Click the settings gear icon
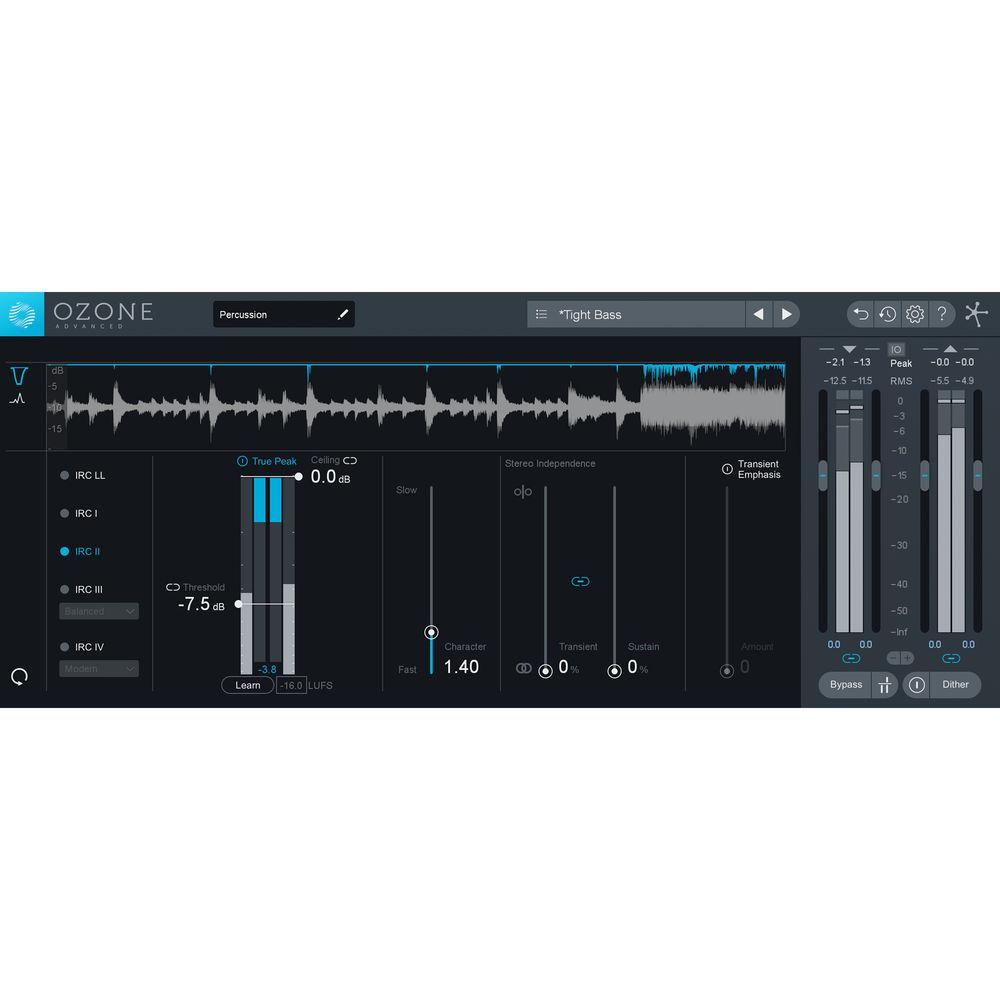1000x1000 pixels. tap(913, 314)
